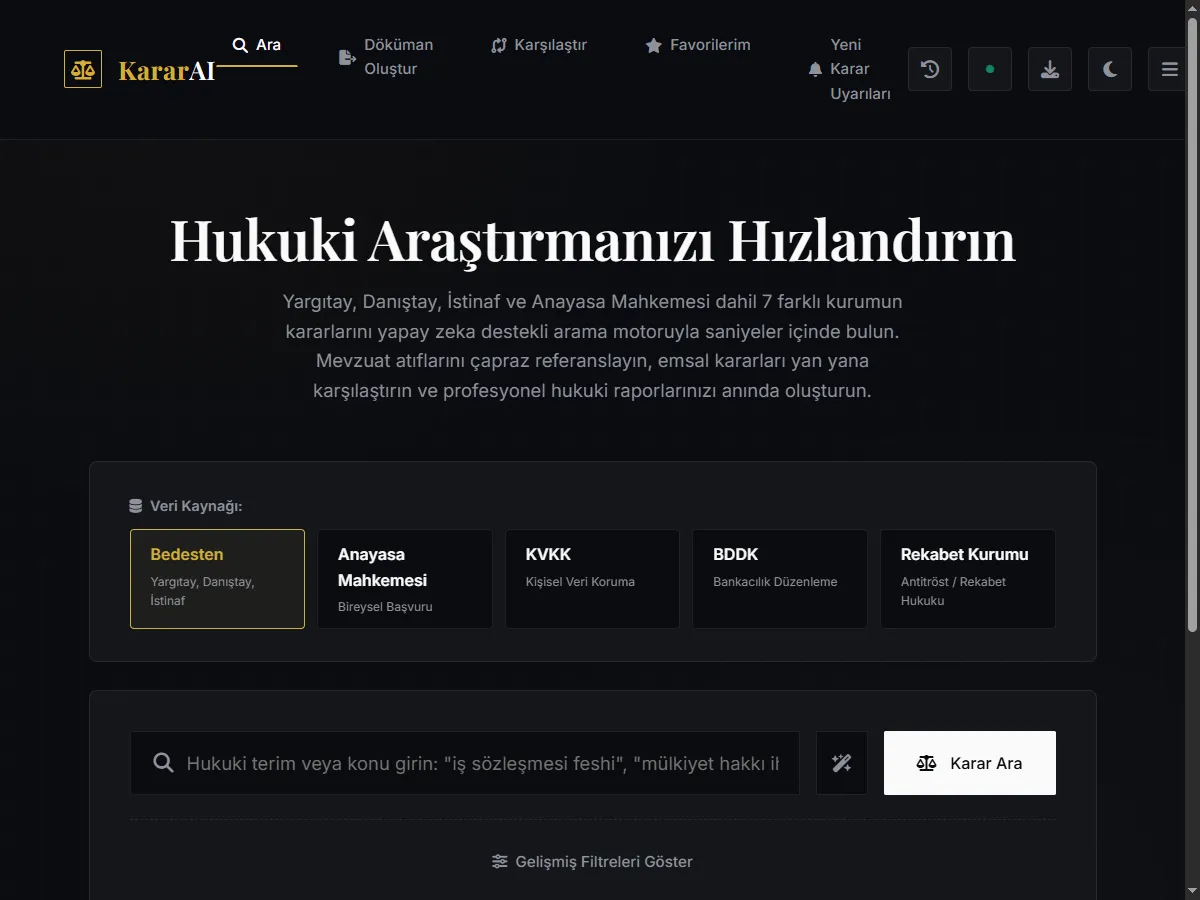Select Anayasa Mahkemesi data source
Screen dimensions: 1200x900
405,579
